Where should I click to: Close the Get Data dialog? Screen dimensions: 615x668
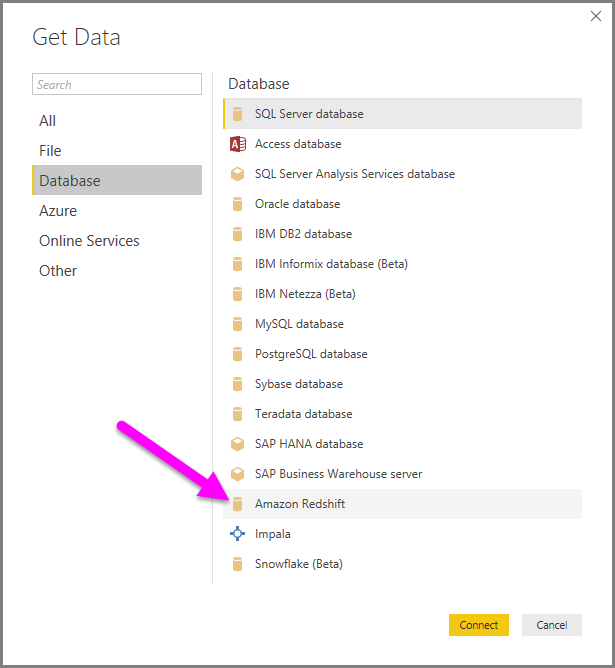(x=596, y=16)
